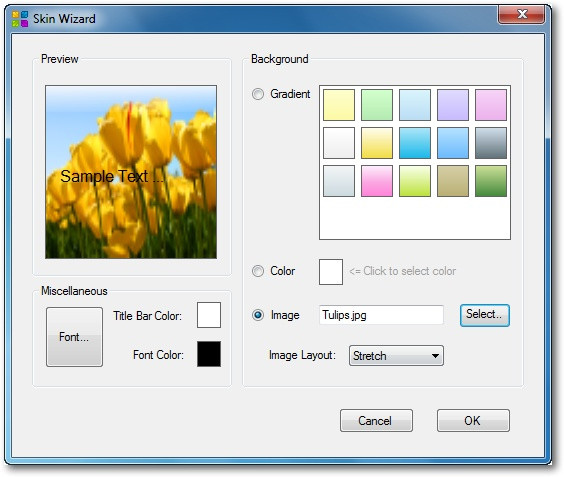Pick the dark green gradient swatch

click(x=491, y=181)
